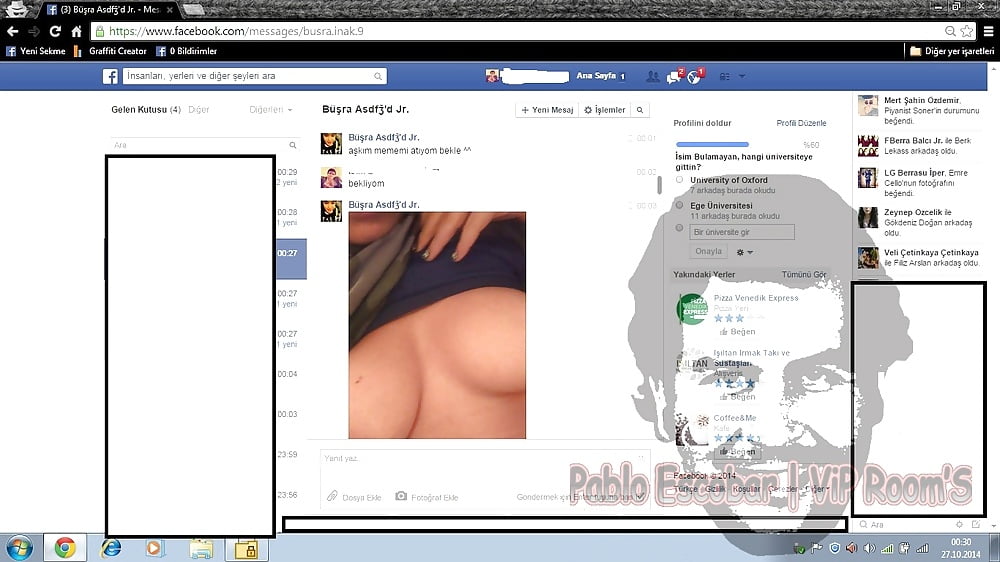Viewport: 1000px width, 562px height.
Task: Launch Internet Explorer from the taskbar
Action: [111, 548]
